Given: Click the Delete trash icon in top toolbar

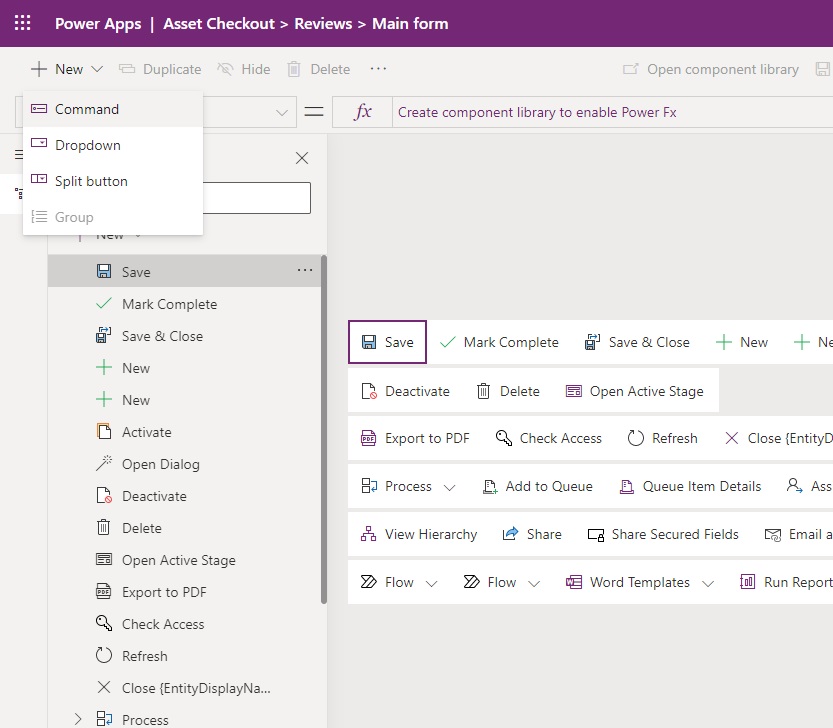Looking at the screenshot, I should 294,69.
